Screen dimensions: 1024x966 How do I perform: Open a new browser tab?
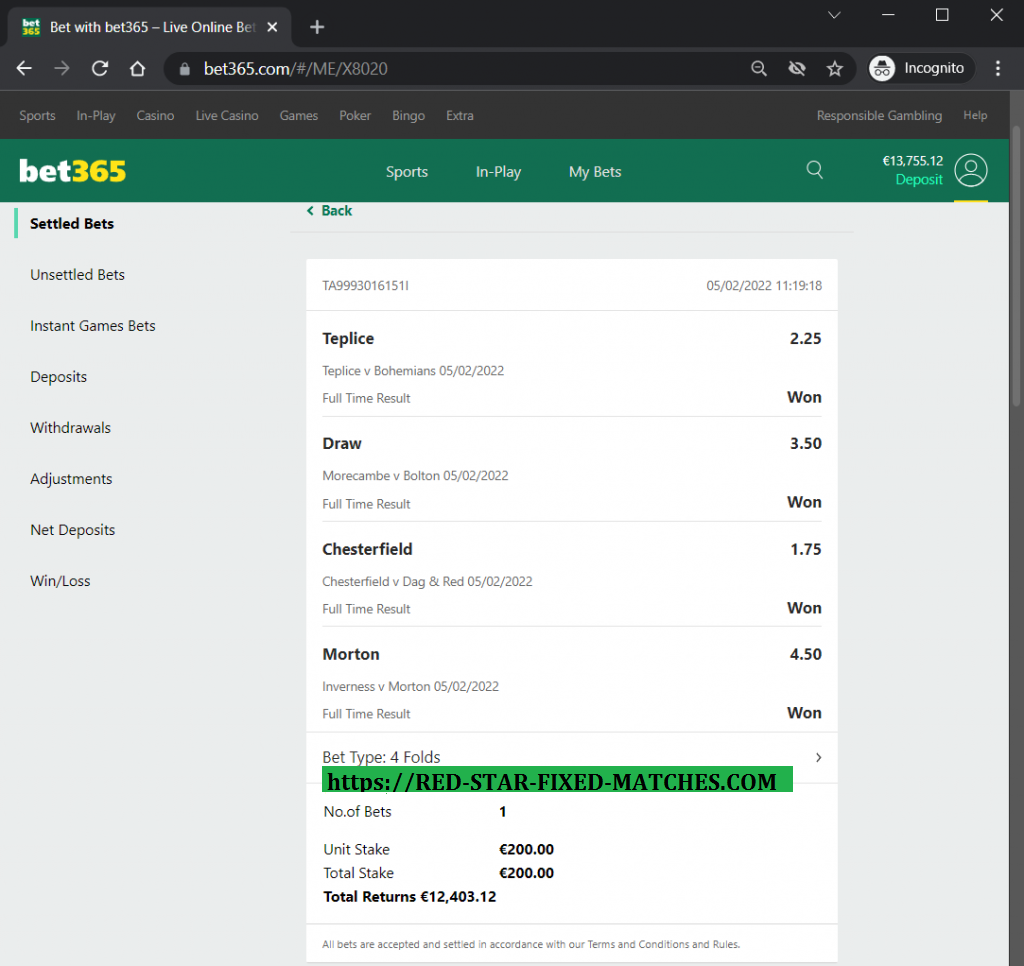point(317,27)
